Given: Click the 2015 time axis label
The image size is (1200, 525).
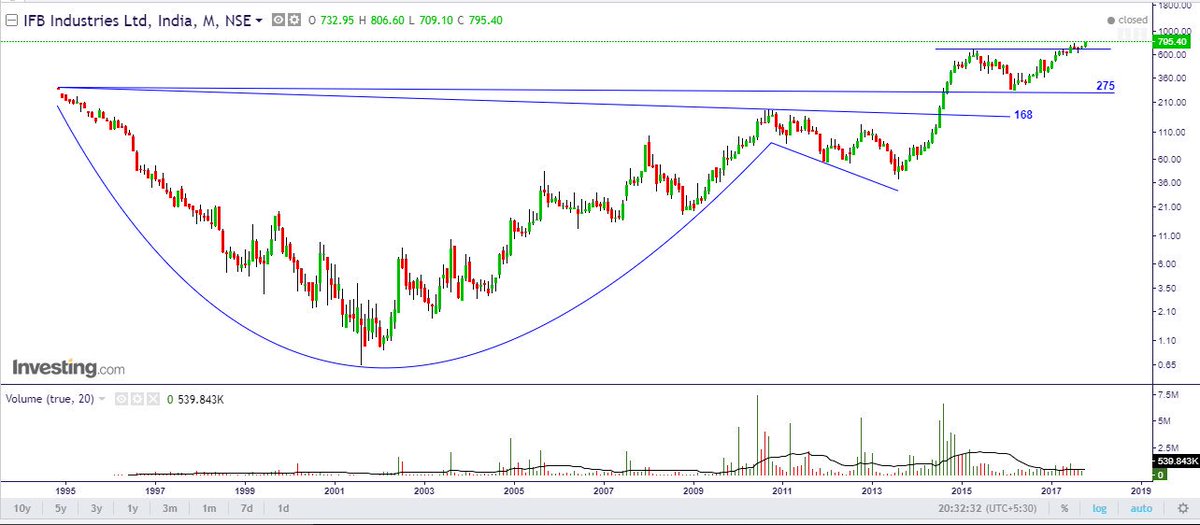Looking at the screenshot, I should coord(961,491).
